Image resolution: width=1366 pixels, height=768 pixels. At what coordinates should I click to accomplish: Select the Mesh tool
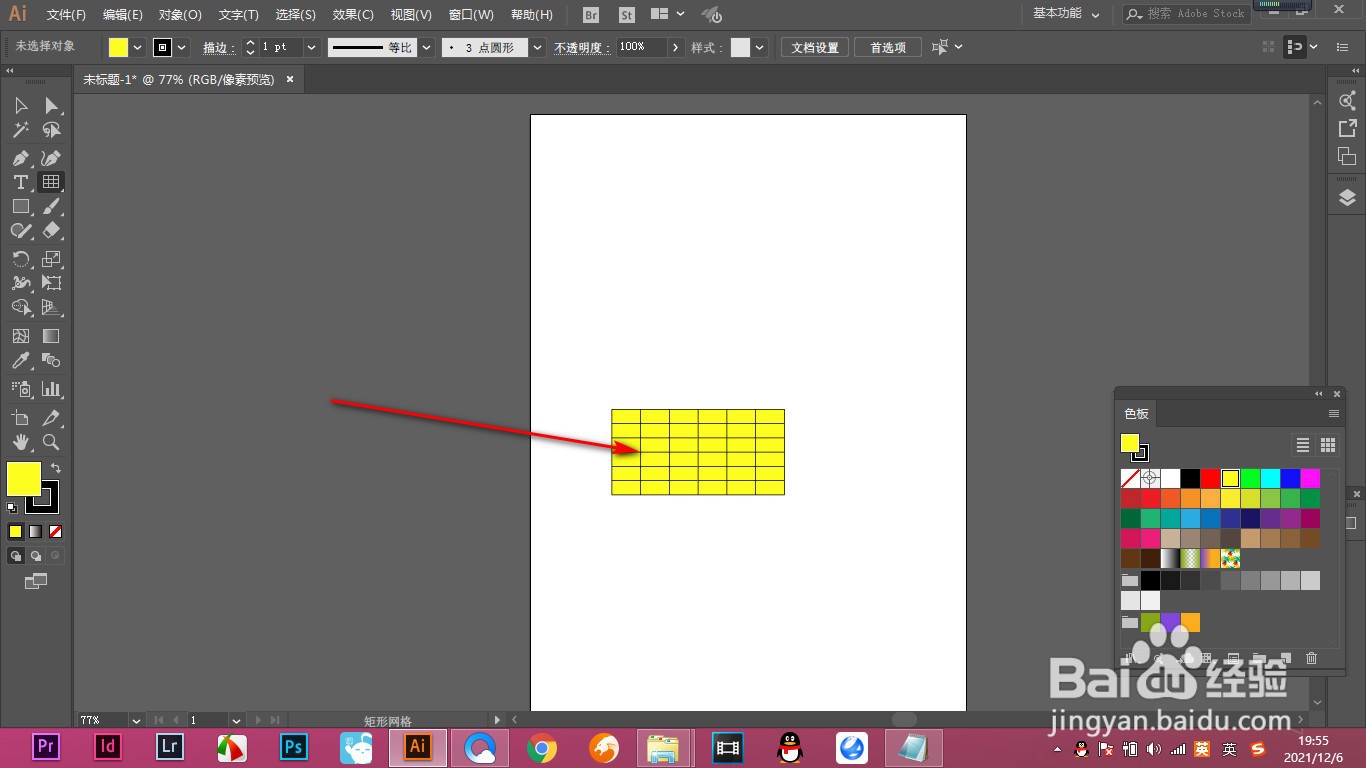point(20,336)
